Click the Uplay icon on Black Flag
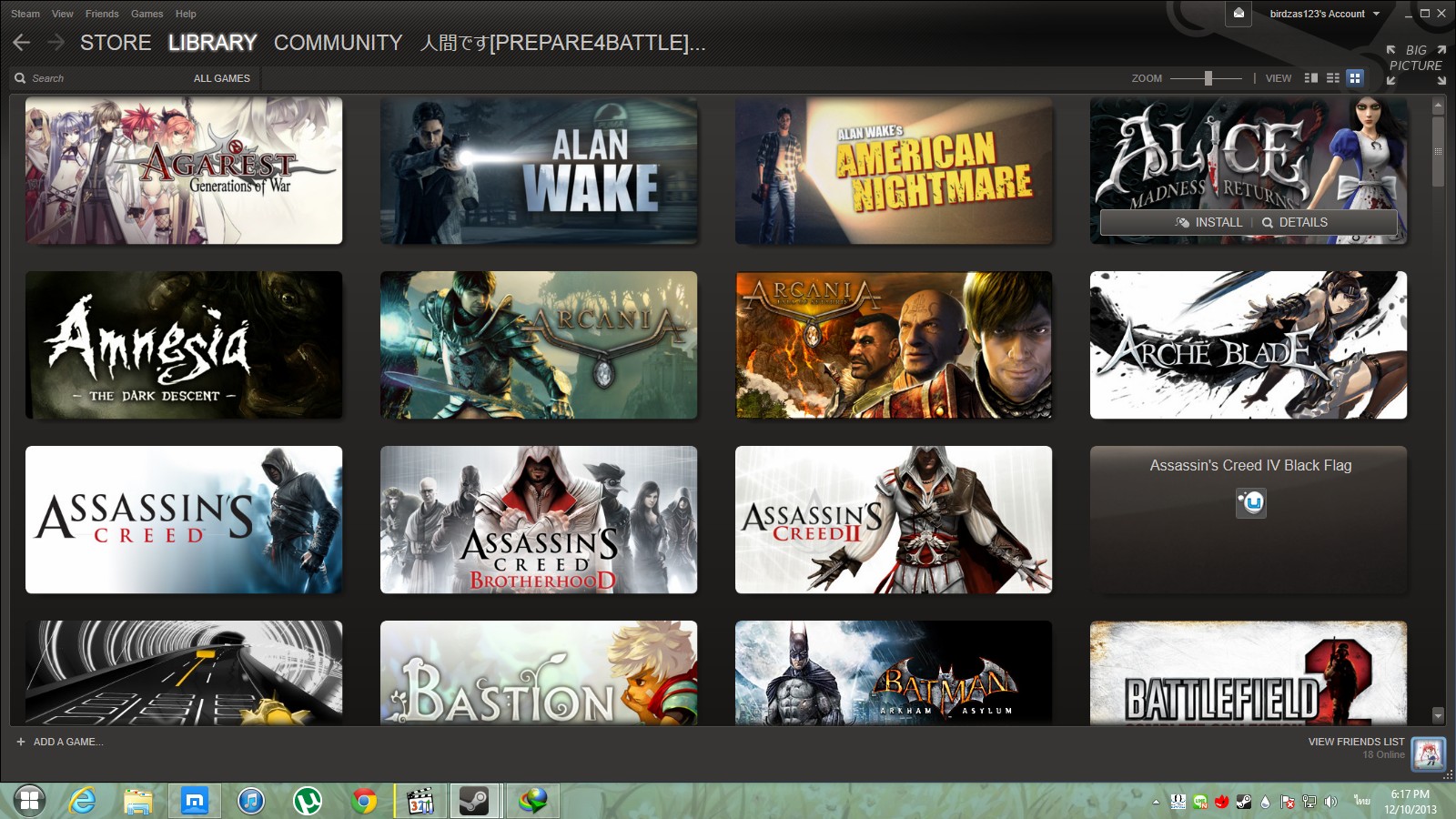The width and height of the screenshot is (1456, 819). 1250,502
